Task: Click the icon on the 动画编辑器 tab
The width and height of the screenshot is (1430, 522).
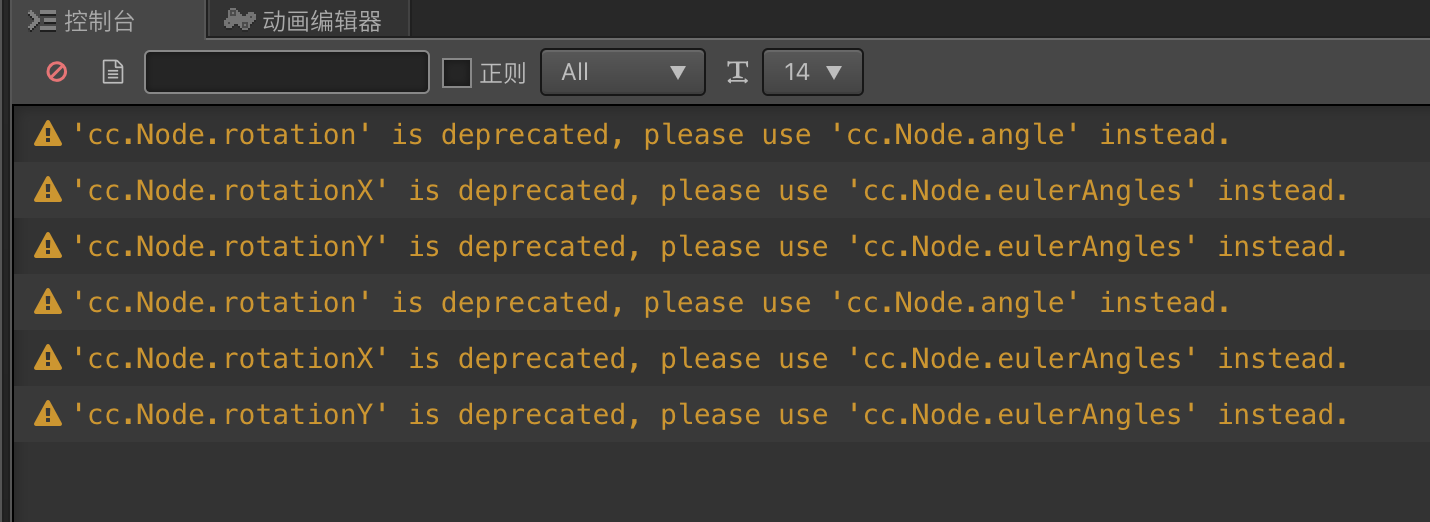Action: point(239,20)
